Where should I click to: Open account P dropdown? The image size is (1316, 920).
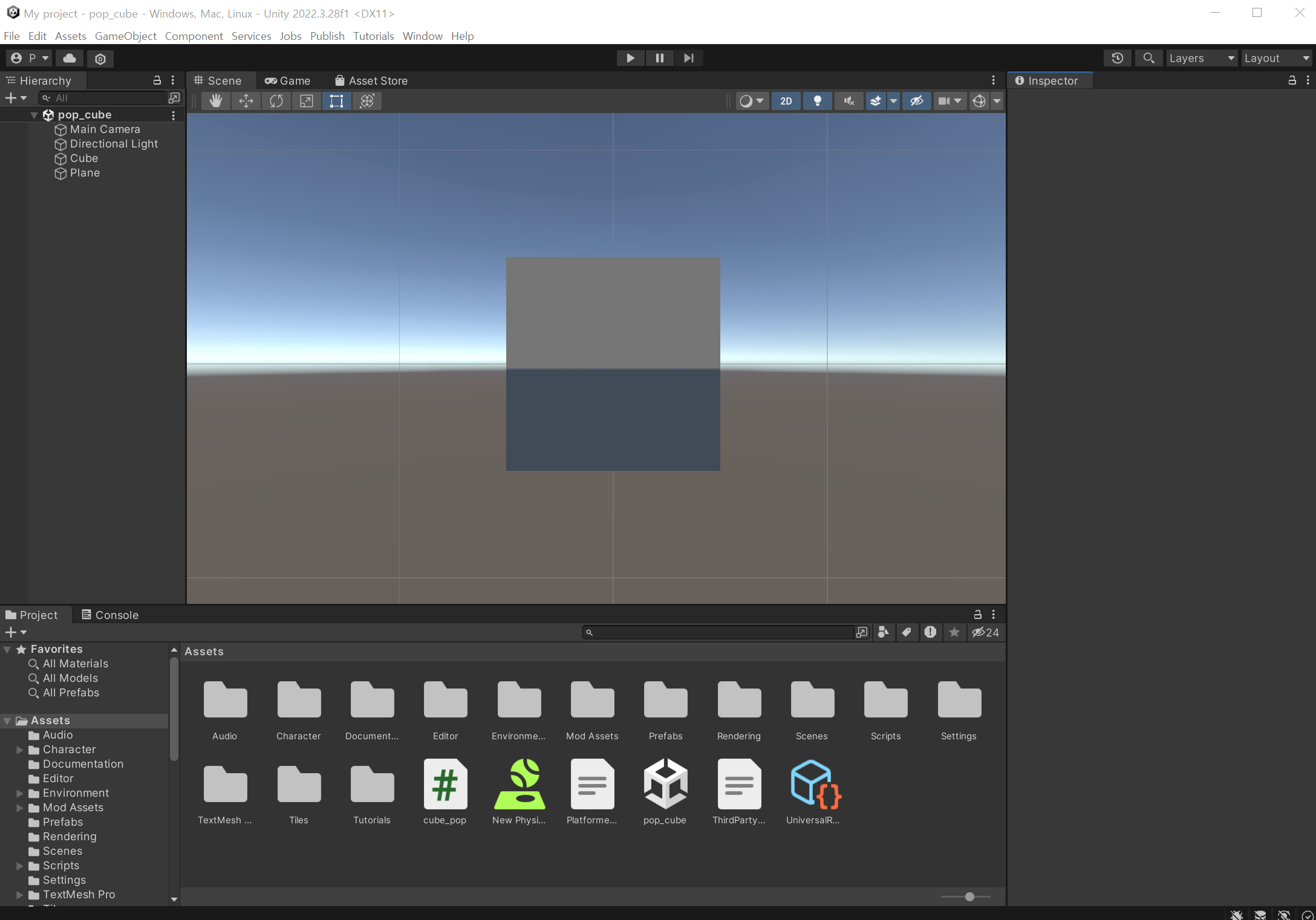point(30,58)
